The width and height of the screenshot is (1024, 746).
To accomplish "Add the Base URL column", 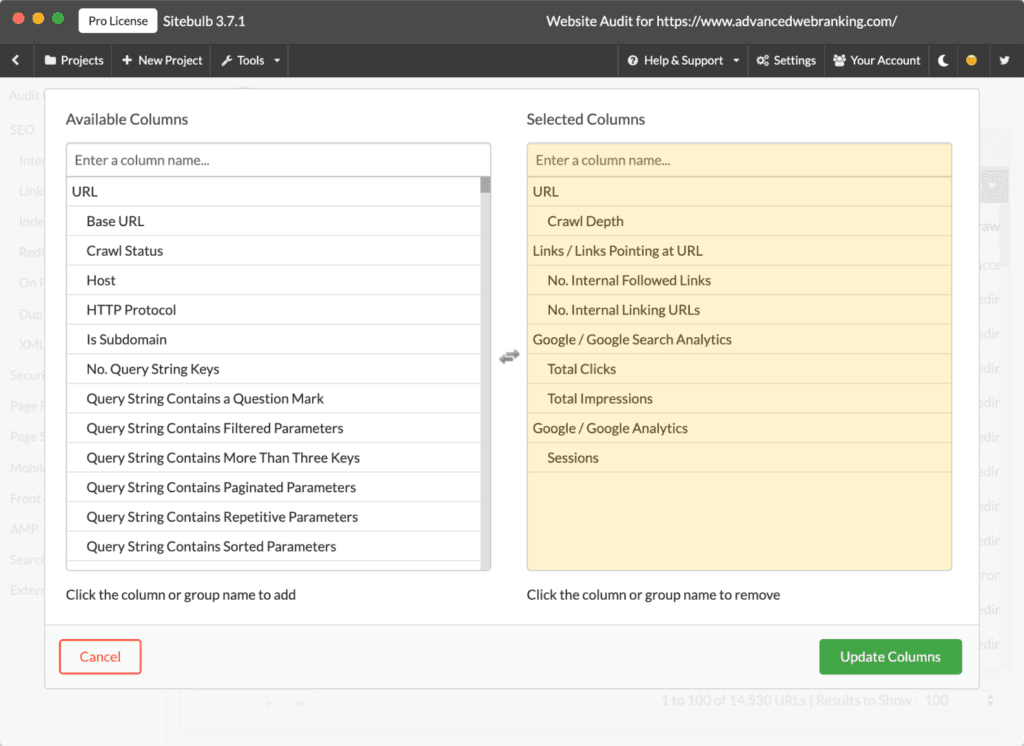I will (x=273, y=221).
